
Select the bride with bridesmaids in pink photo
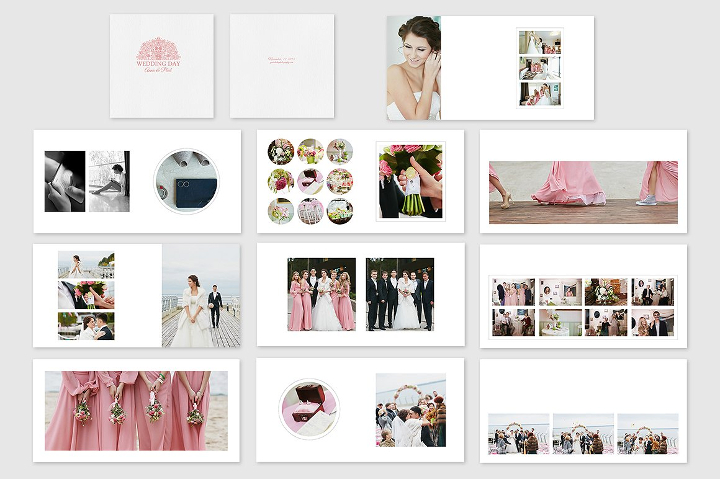click(322, 294)
